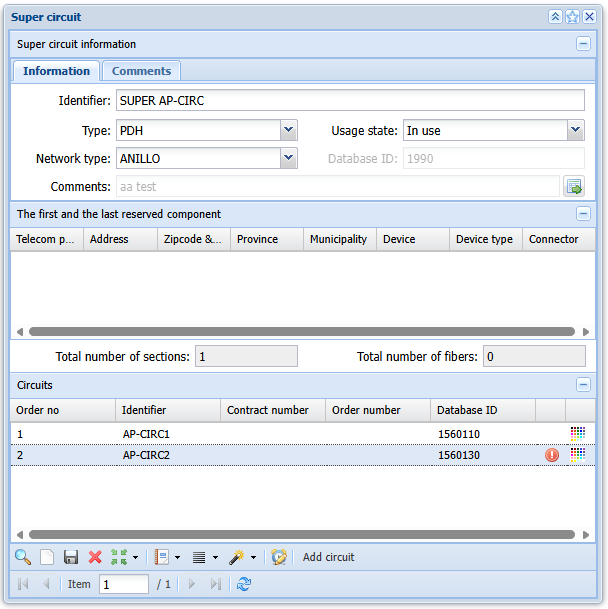This screenshot has width=608, height=609.
Task: Click the Add circuit button
Action: click(328, 557)
